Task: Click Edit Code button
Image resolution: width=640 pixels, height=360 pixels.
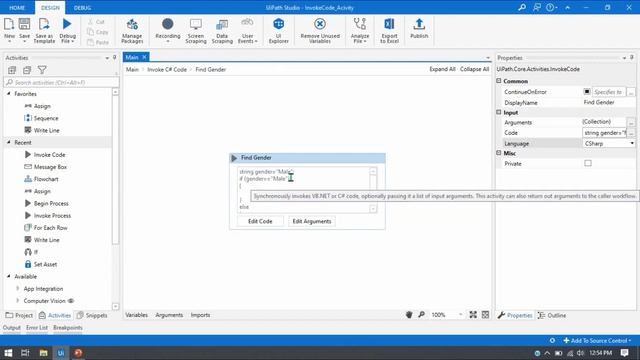Action: click(x=260, y=221)
